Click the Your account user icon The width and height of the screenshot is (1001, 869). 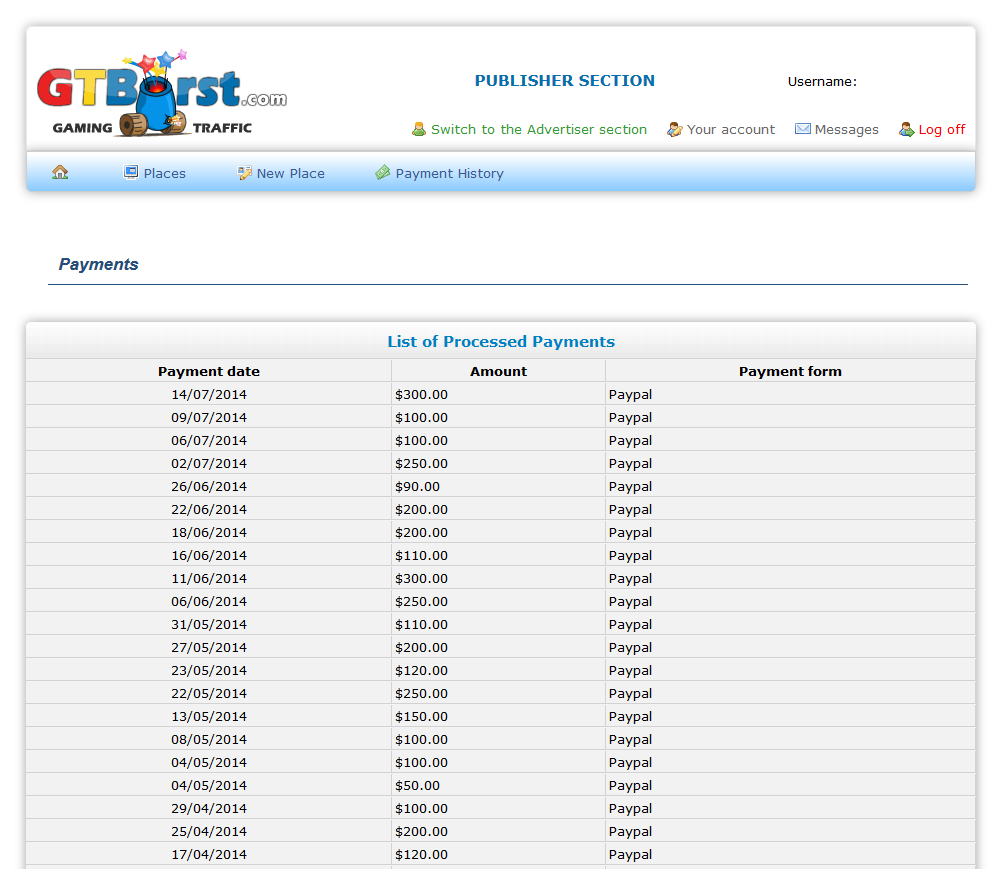click(675, 130)
